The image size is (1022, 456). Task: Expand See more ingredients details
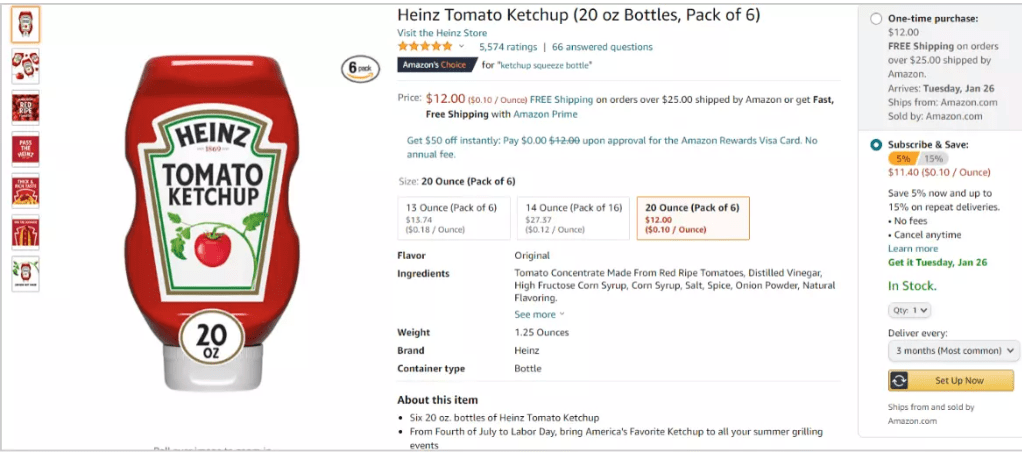[x=539, y=314]
